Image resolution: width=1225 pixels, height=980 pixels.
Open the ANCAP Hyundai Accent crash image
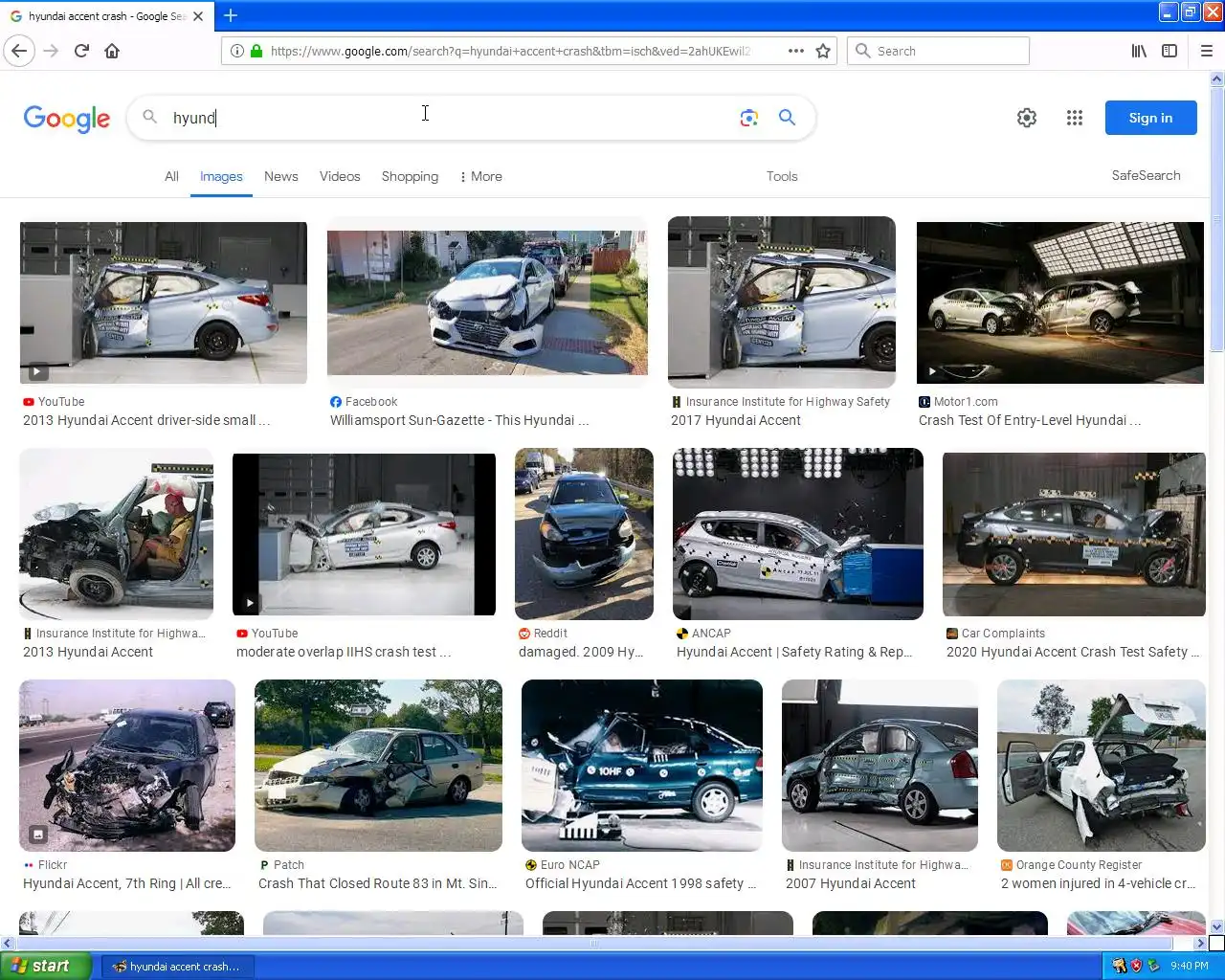[x=798, y=534]
